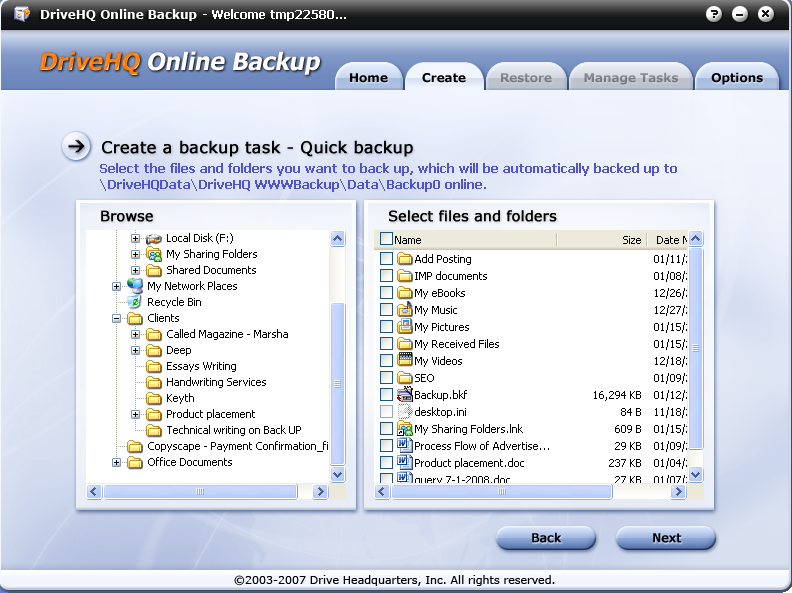Click the Back button

click(546, 538)
